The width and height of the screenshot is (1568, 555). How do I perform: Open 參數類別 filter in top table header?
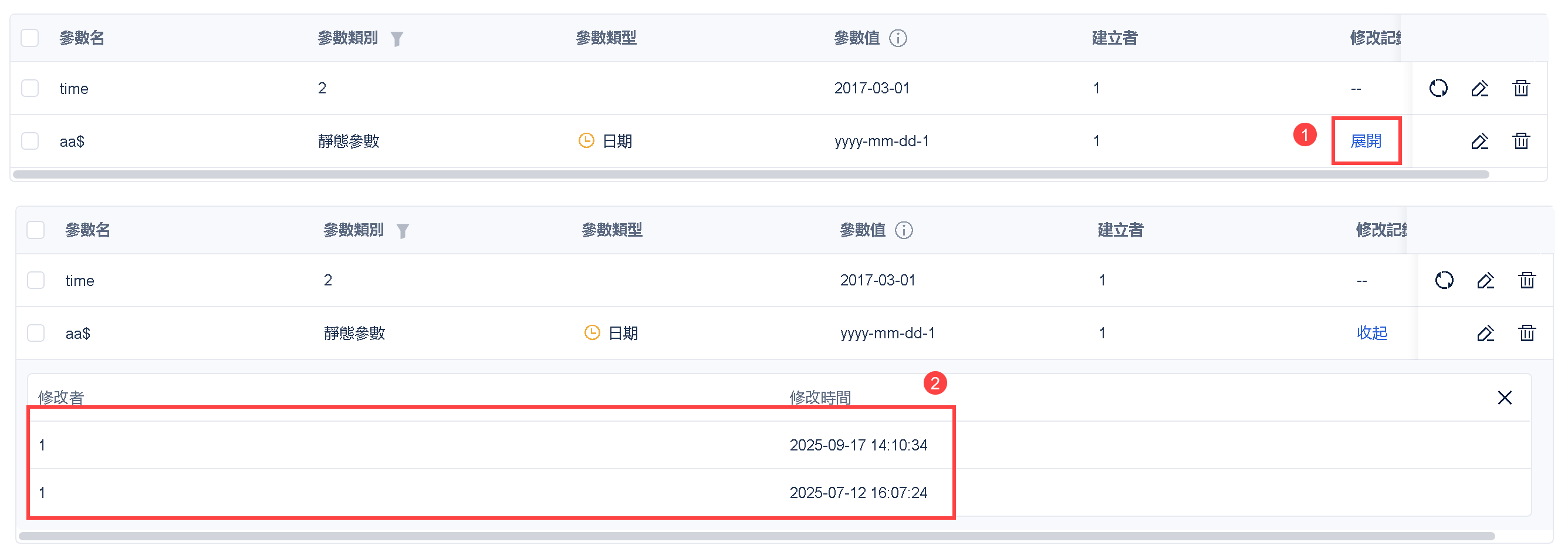pyautogui.click(x=397, y=39)
